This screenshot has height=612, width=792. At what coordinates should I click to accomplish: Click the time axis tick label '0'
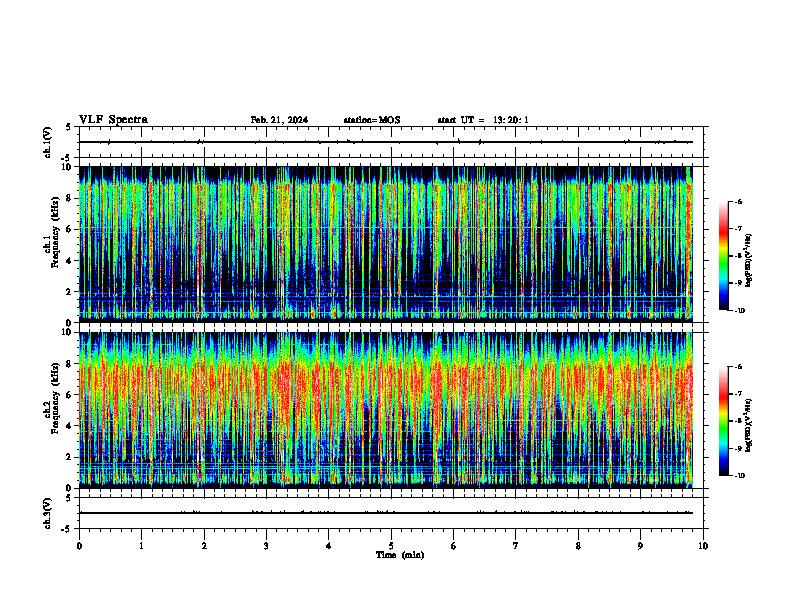79,546
